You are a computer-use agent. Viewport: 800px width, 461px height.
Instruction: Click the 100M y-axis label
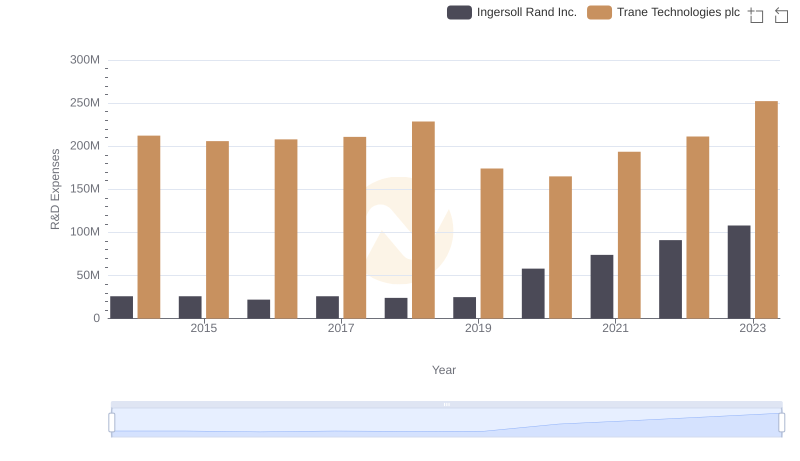tap(85, 232)
